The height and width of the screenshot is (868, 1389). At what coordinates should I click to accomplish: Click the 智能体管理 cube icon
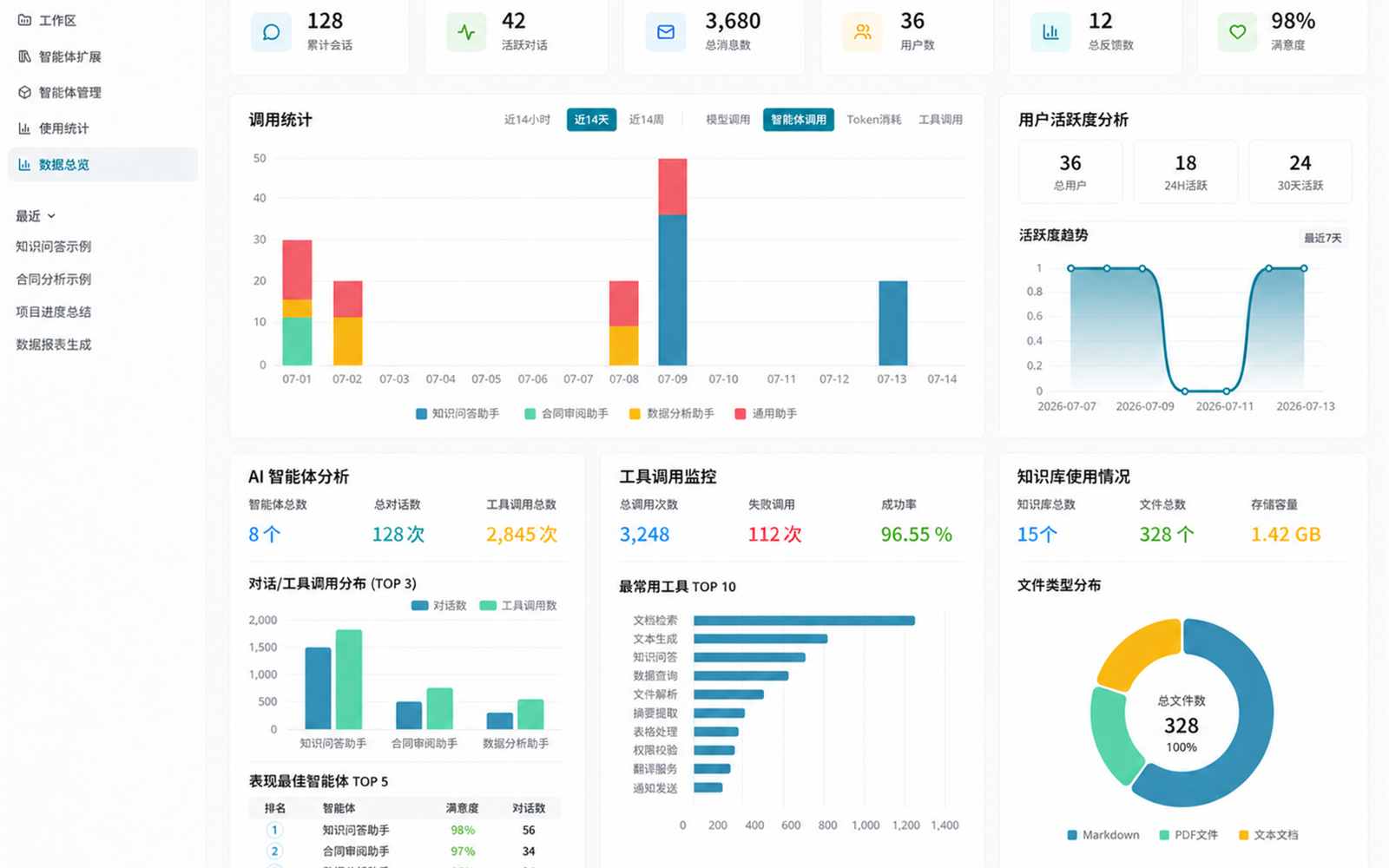[x=24, y=92]
